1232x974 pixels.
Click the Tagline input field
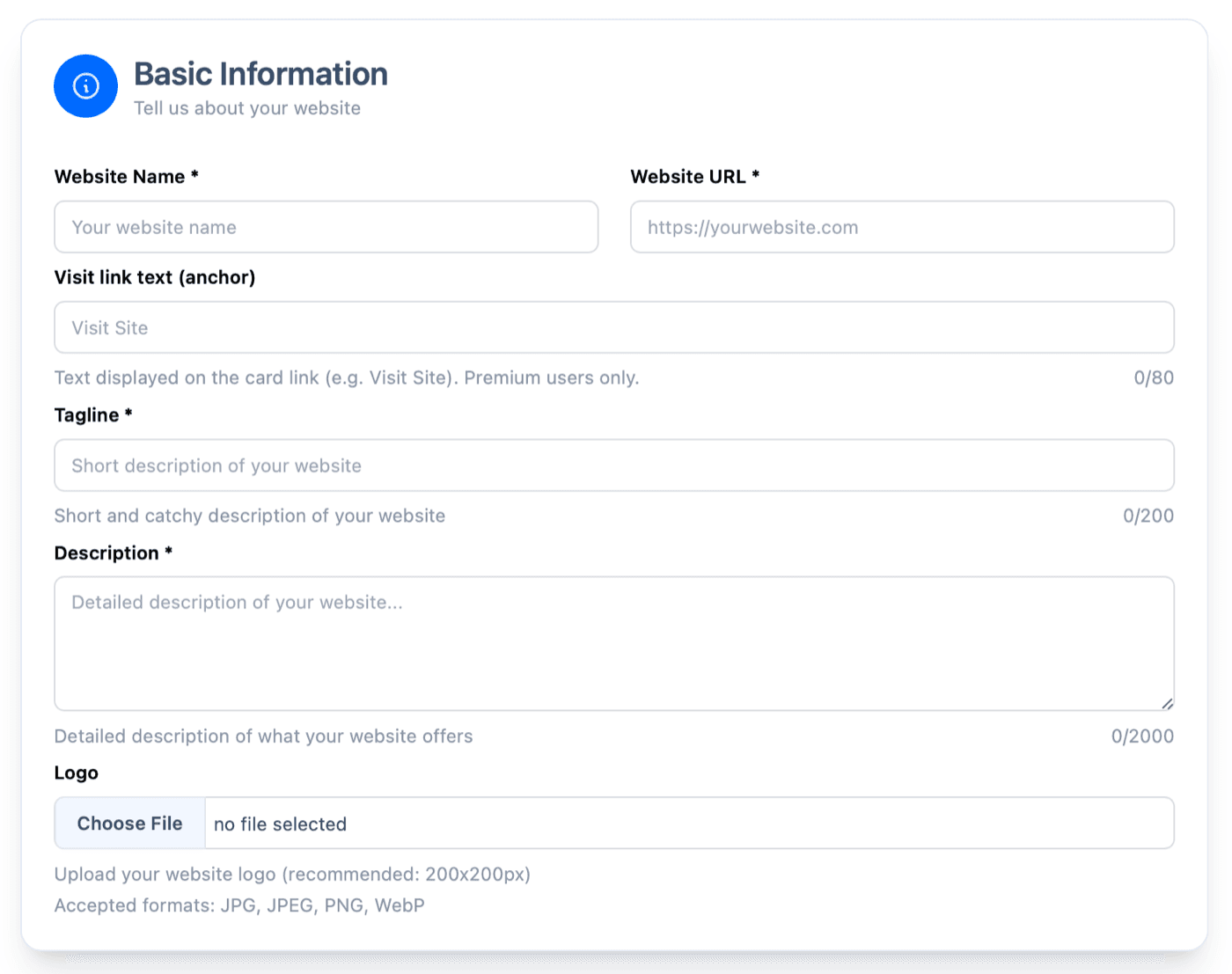point(614,465)
